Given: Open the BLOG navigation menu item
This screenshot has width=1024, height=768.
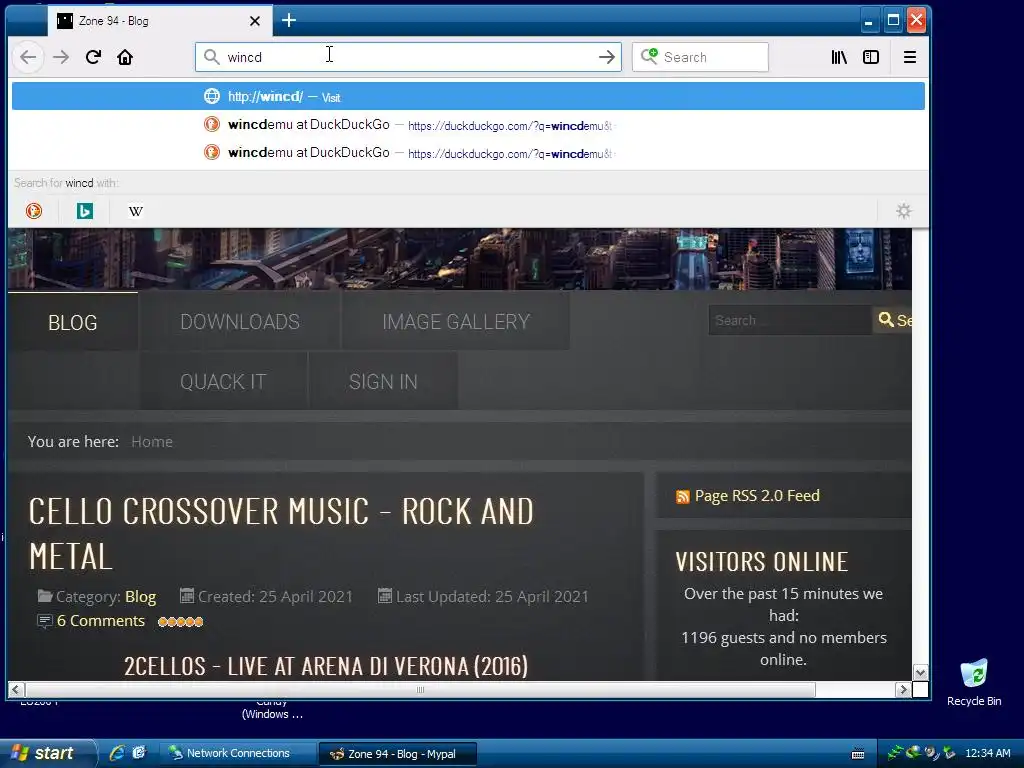Looking at the screenshot, I should pyautogui.click(x=72, y=322).
